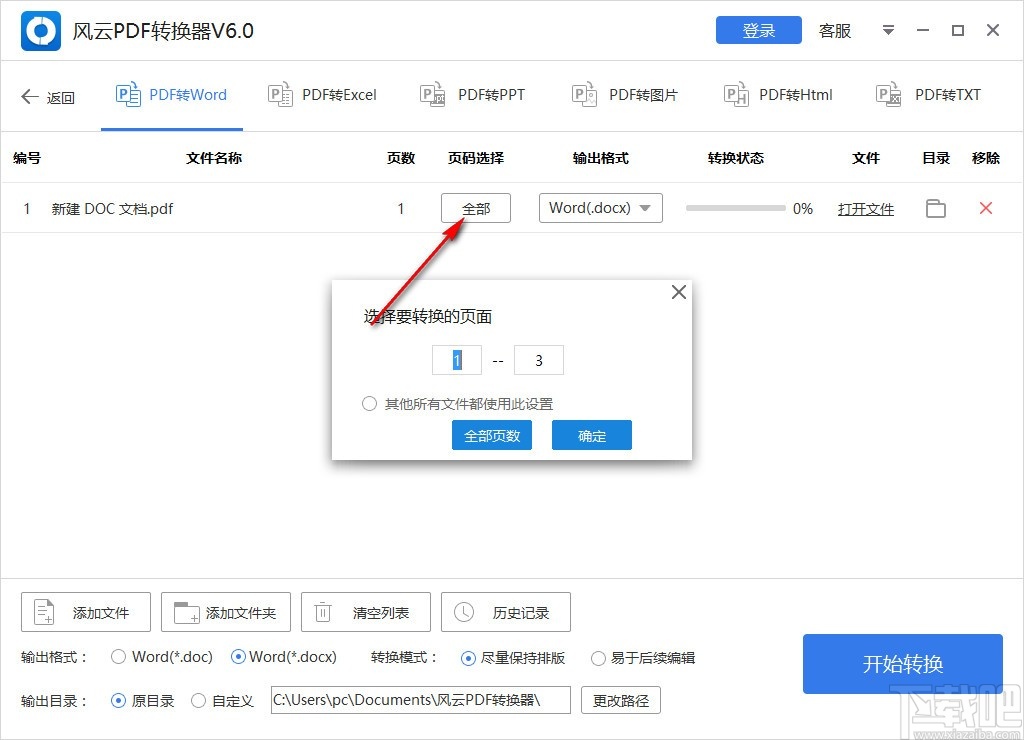Switch to the PDF转图片 tab

click(625, 94)
